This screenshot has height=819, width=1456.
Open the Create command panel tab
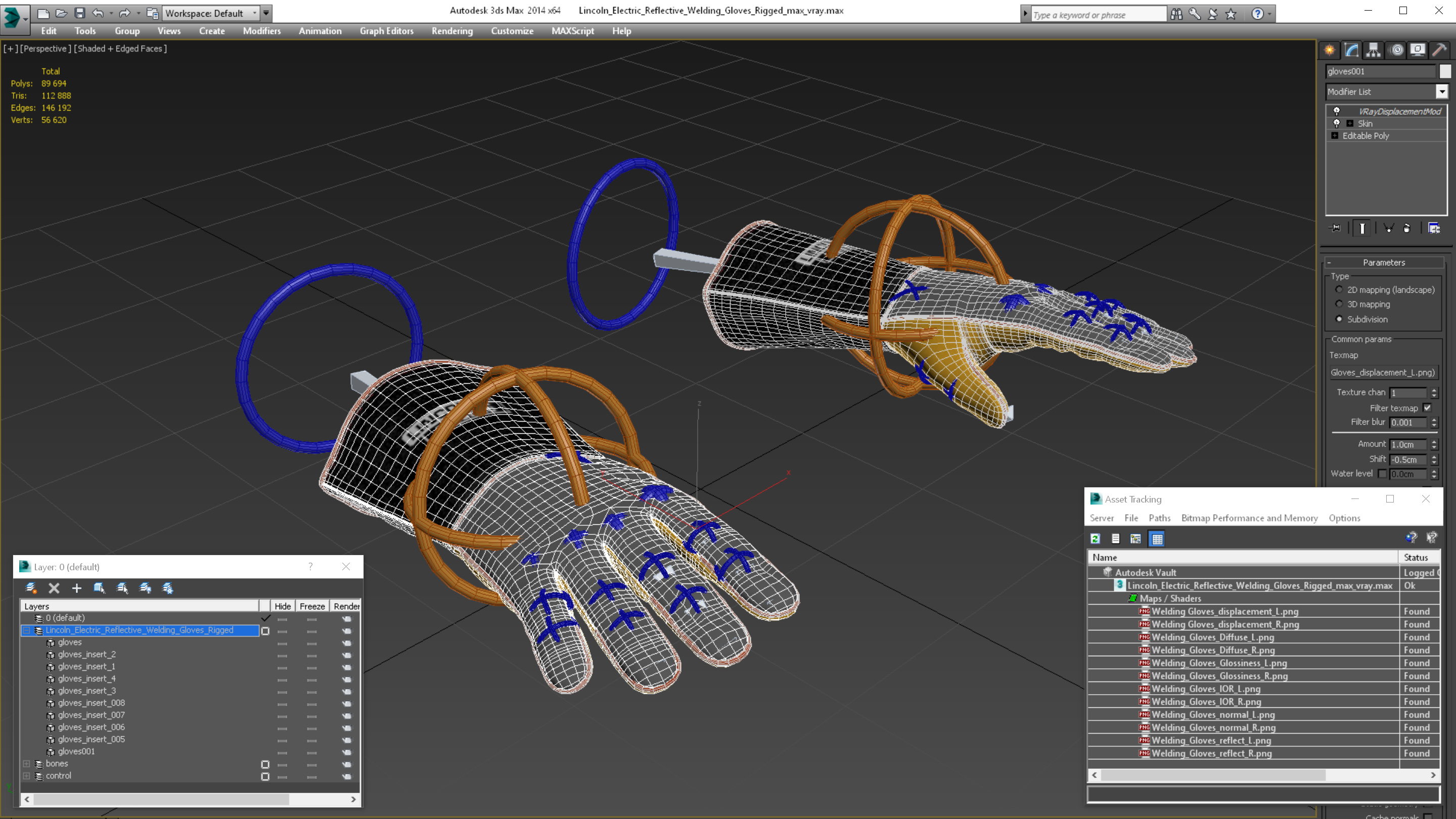pyautogui.click(x=1330, y=50)
